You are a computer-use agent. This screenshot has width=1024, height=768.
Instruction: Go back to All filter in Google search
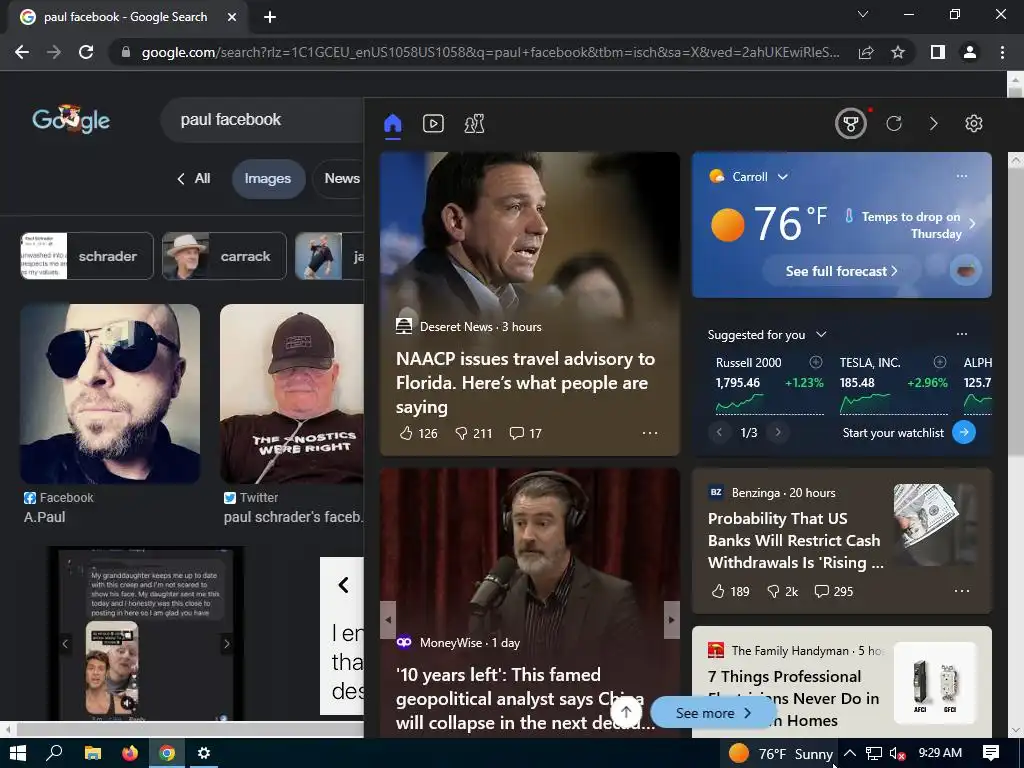click(x=194, y=178)
